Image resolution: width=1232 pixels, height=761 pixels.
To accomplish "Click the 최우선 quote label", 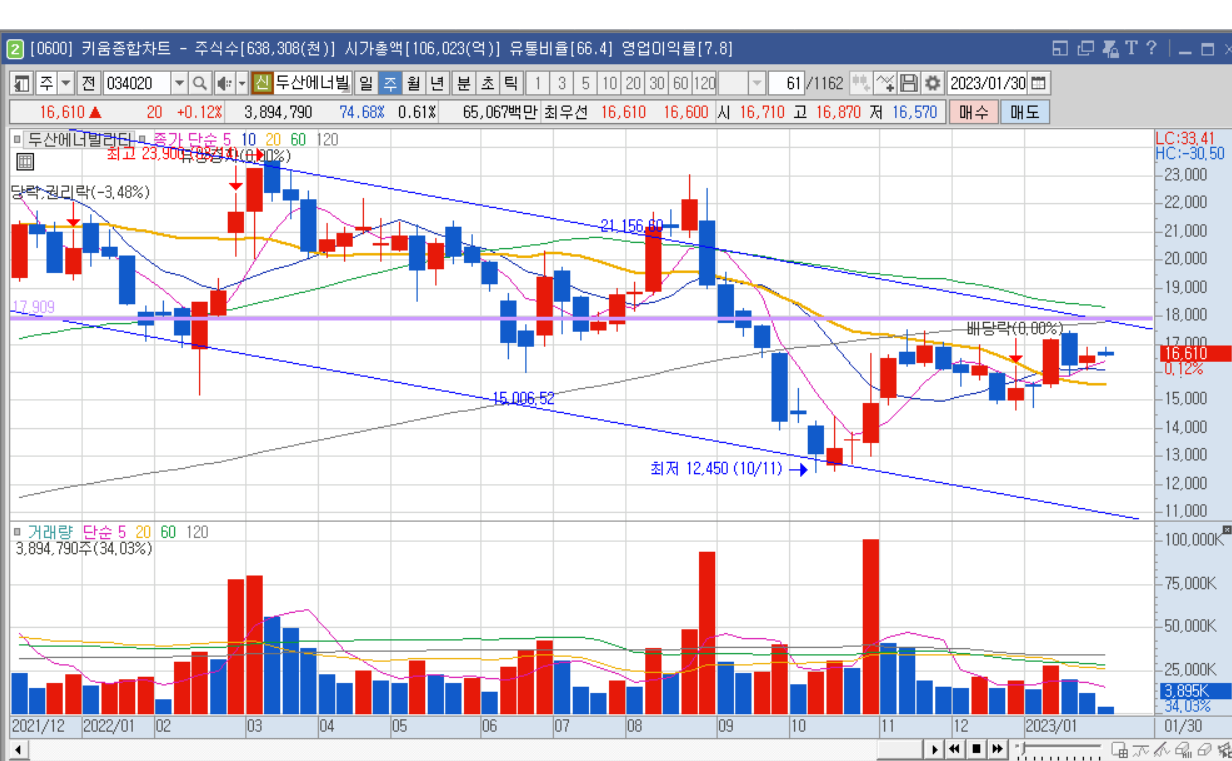I will tap(566, 112).
